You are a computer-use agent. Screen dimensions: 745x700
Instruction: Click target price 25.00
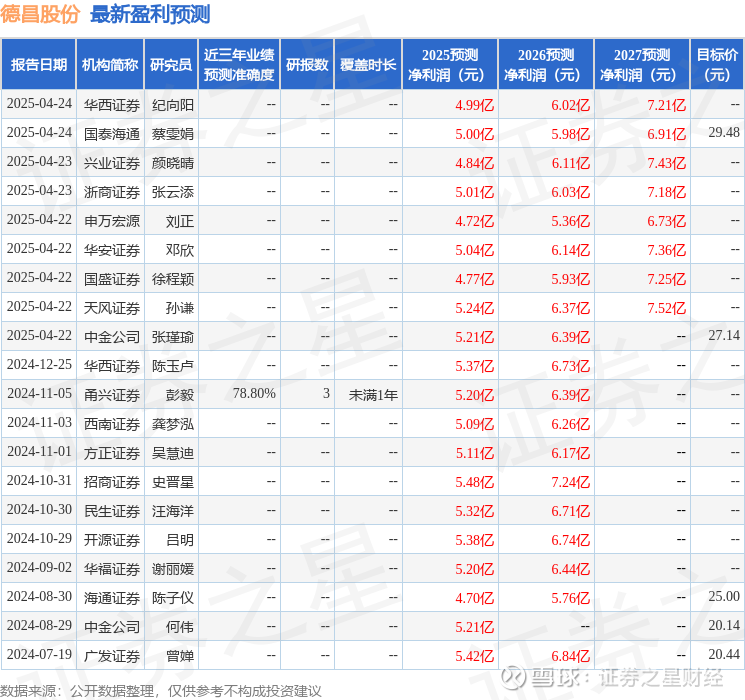point(724,596)
